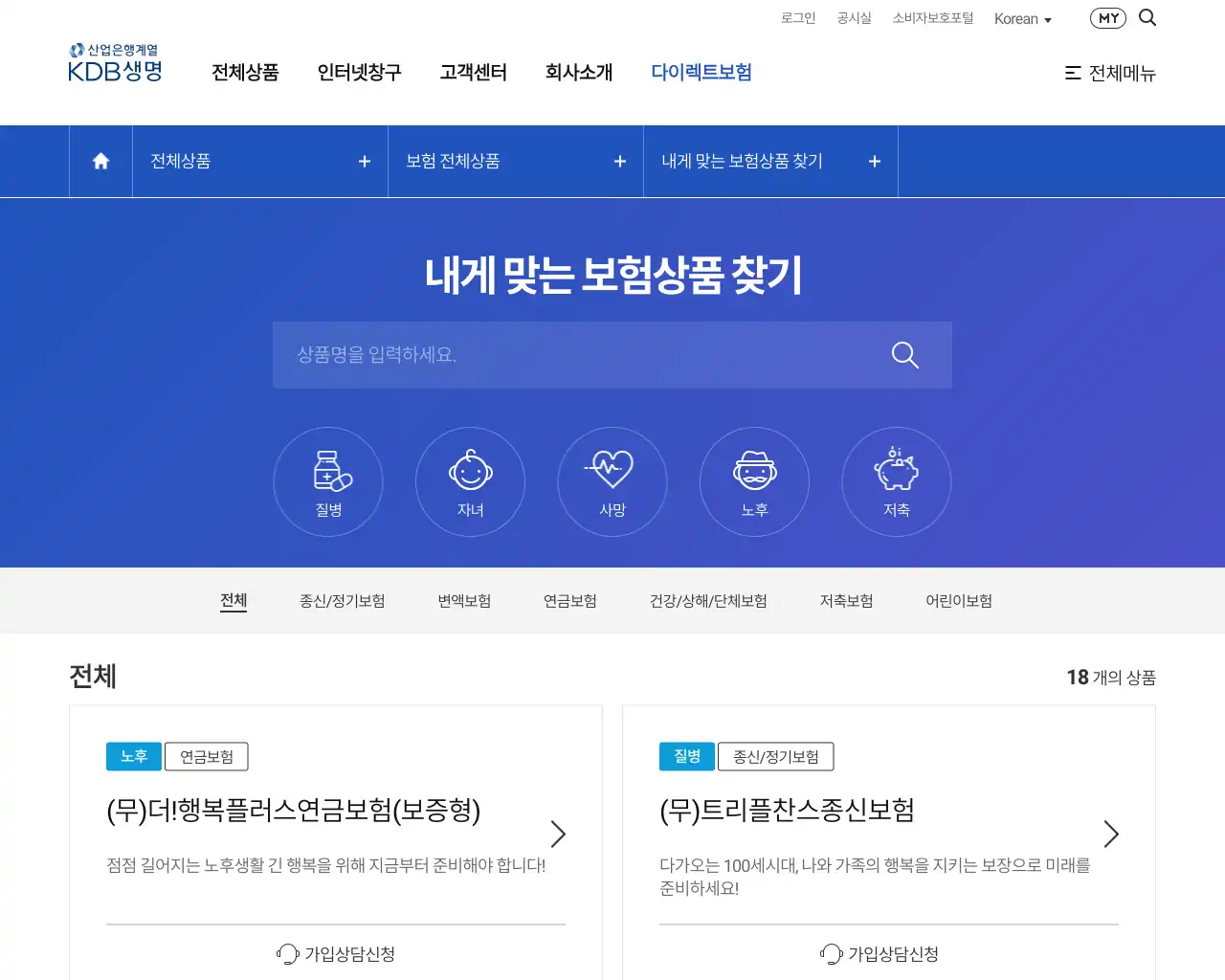Open site search with the top magnifier icon

pyautogui.click(x=1147, y=17)
